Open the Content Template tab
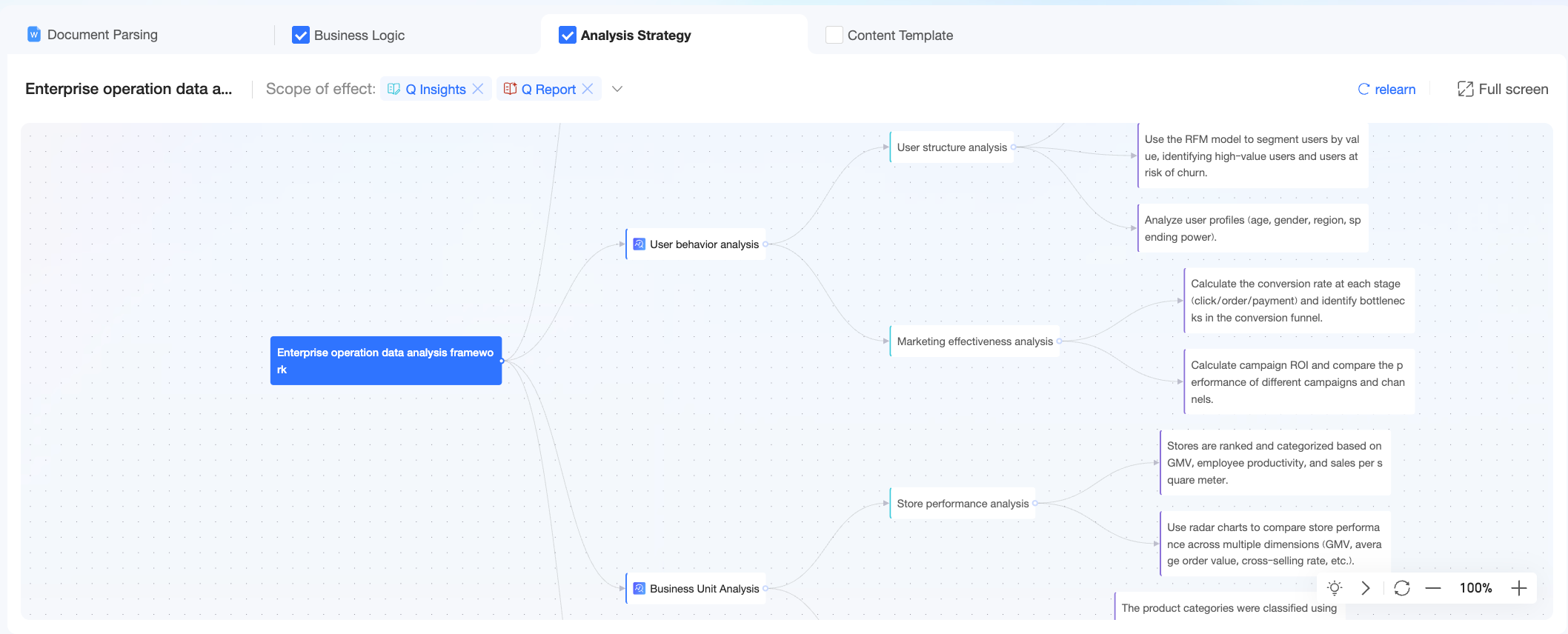Image resolution: width=1568 pixels, height=634 pixels. (900, 35)
